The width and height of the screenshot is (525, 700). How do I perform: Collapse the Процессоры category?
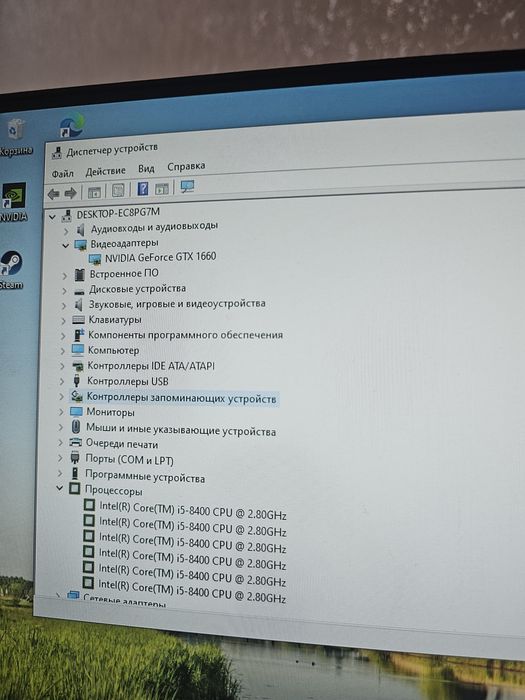point(59,488)
